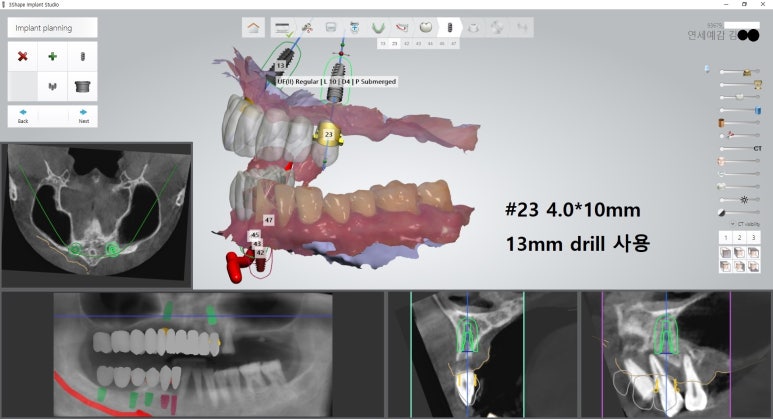Proceed with the Next button
The height and width of the screenshot is (419, 773).
(x=83, y=115)
